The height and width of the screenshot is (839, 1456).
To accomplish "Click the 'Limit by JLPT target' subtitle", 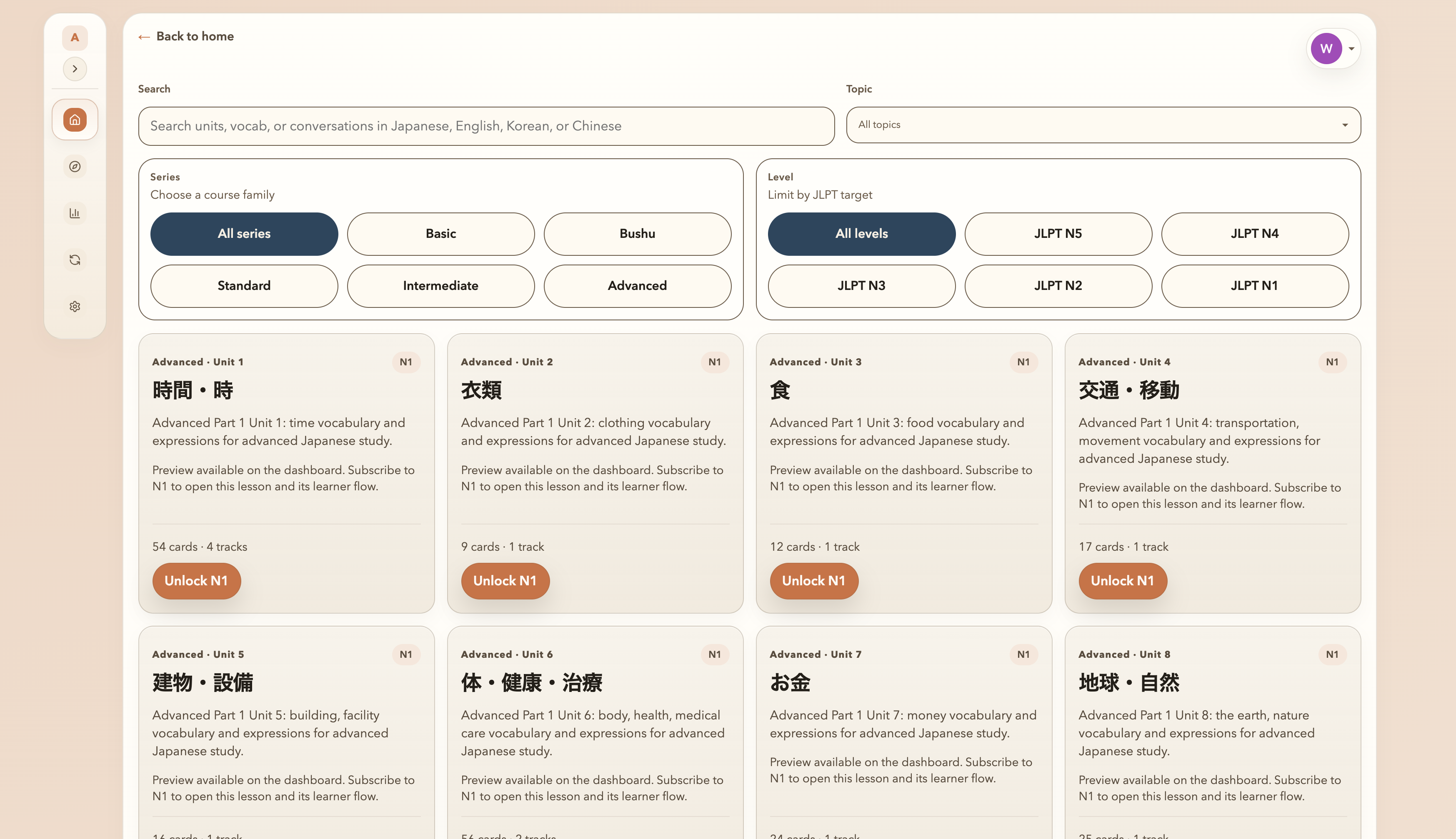I will point(820,195).
